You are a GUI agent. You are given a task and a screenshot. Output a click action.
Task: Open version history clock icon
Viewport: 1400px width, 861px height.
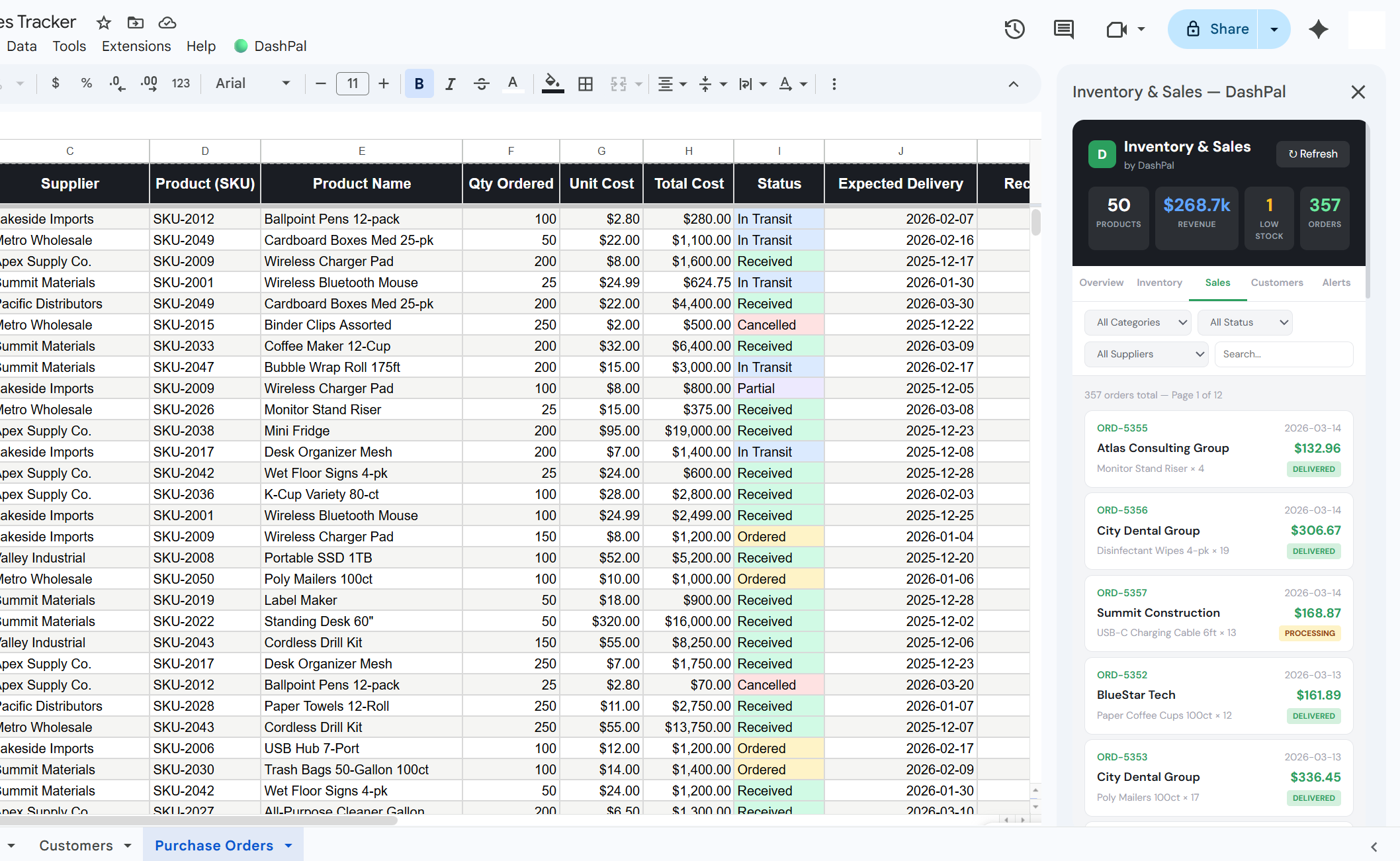tap(1014, 29)
